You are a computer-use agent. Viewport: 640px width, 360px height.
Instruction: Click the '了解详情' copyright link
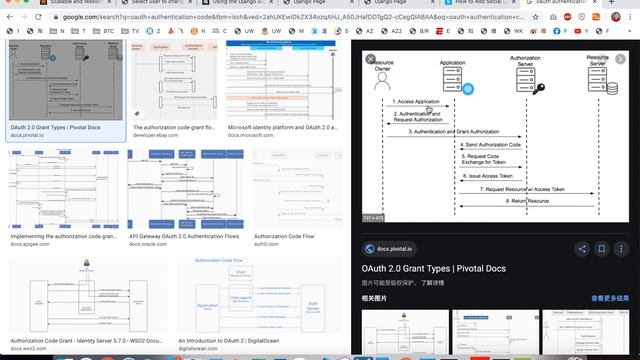pos(433,283)
